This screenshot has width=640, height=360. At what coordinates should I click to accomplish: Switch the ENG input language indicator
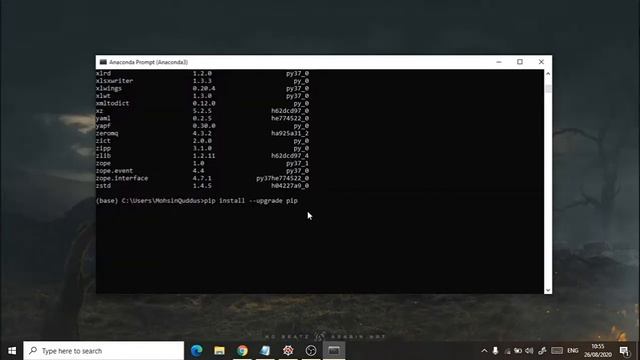tap(573, 351)
